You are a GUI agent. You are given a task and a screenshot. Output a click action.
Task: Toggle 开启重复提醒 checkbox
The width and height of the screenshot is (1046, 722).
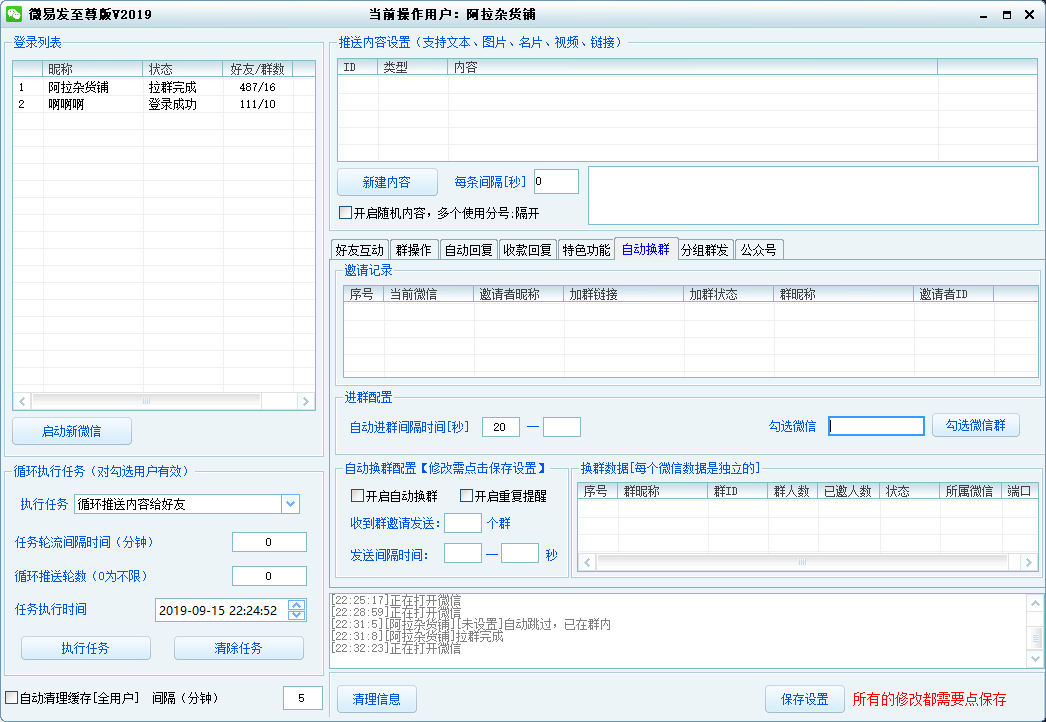466,496
